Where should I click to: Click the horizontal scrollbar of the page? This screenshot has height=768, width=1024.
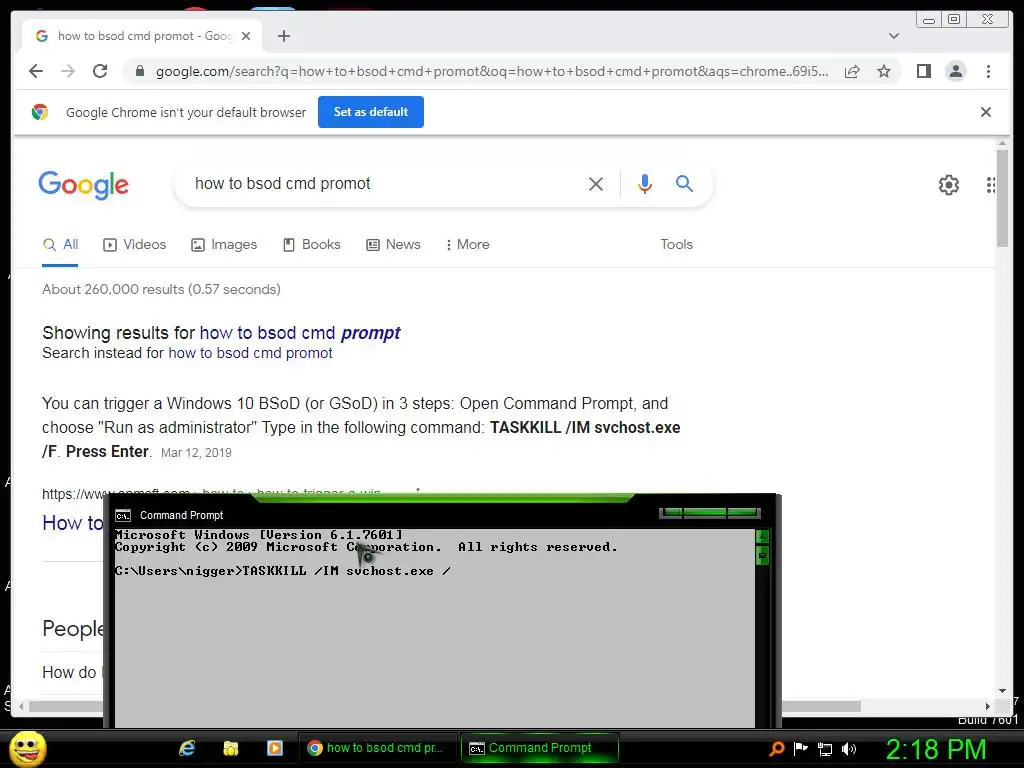pyautogui.click(x=820, y=706)
